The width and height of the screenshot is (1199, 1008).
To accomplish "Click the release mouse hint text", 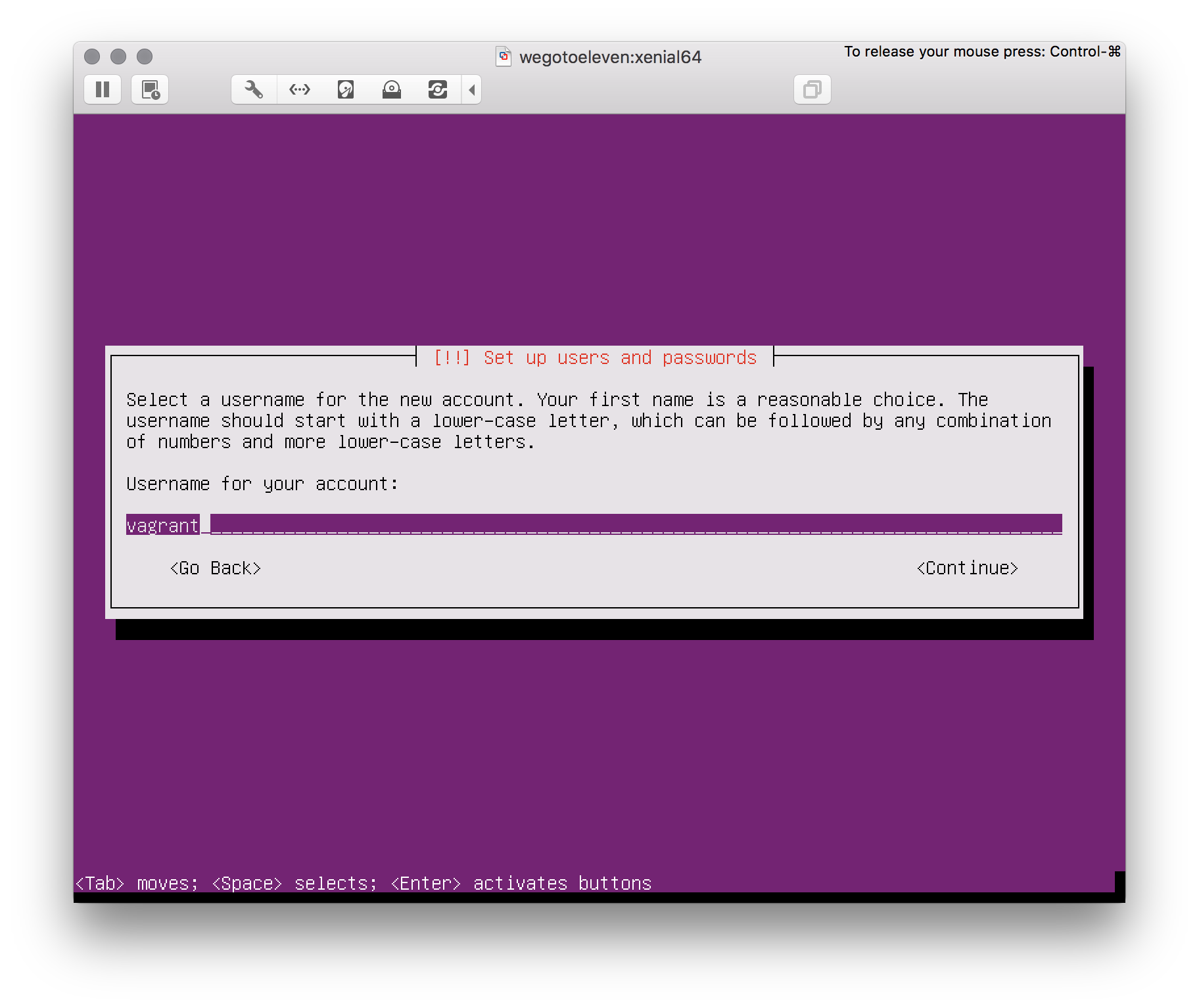I will point(982,51).
